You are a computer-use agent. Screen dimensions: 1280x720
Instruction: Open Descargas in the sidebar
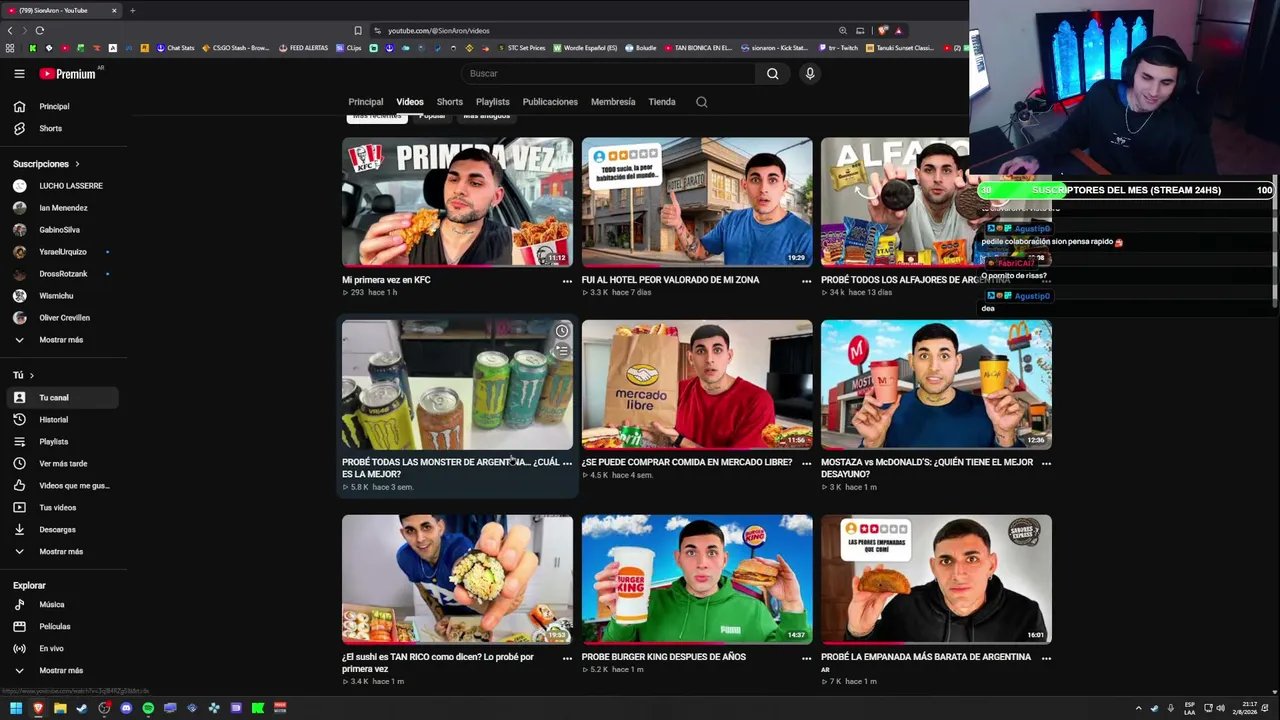click(x=60, y=530)
